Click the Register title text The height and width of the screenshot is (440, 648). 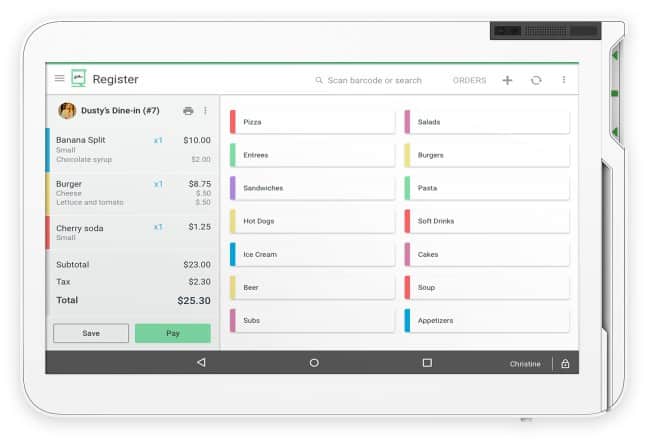(x=115, y=79)
